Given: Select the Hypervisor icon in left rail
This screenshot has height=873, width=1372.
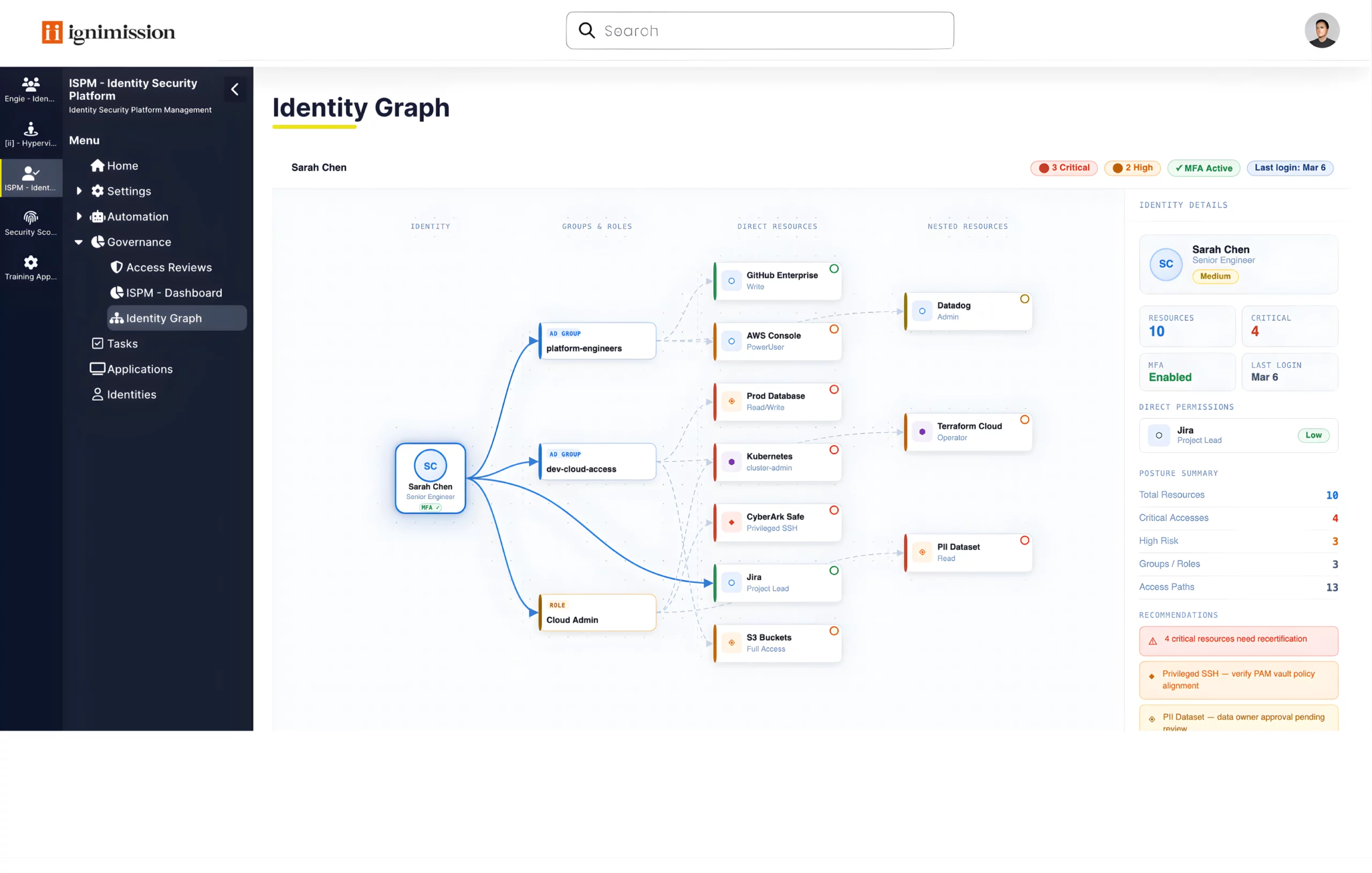Looking at the screenshot, I should (x=31, y=129).
